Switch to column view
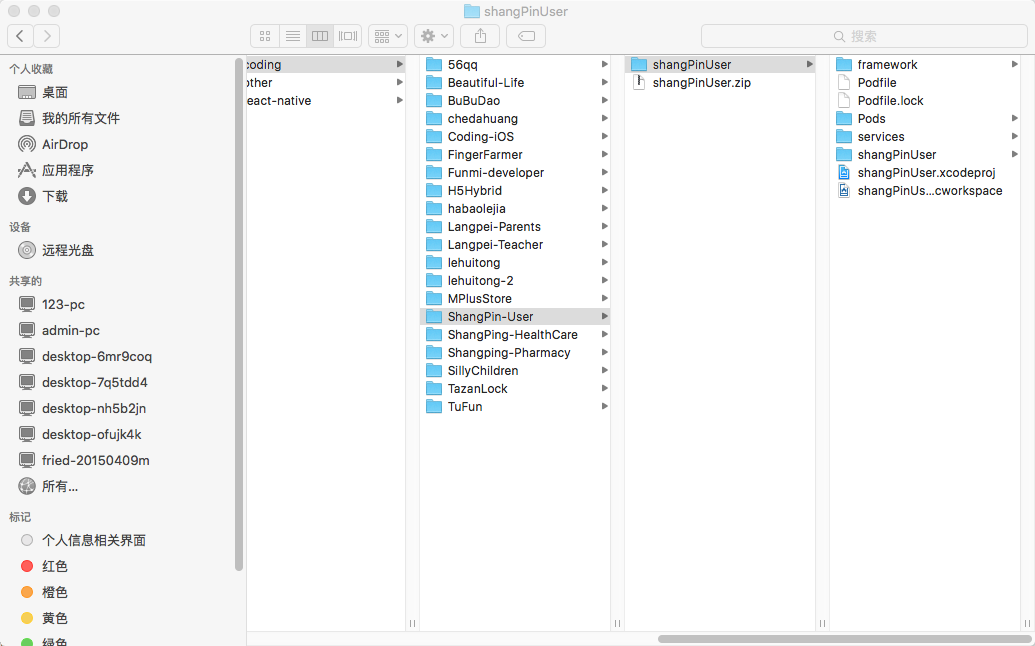 [320, 36]
